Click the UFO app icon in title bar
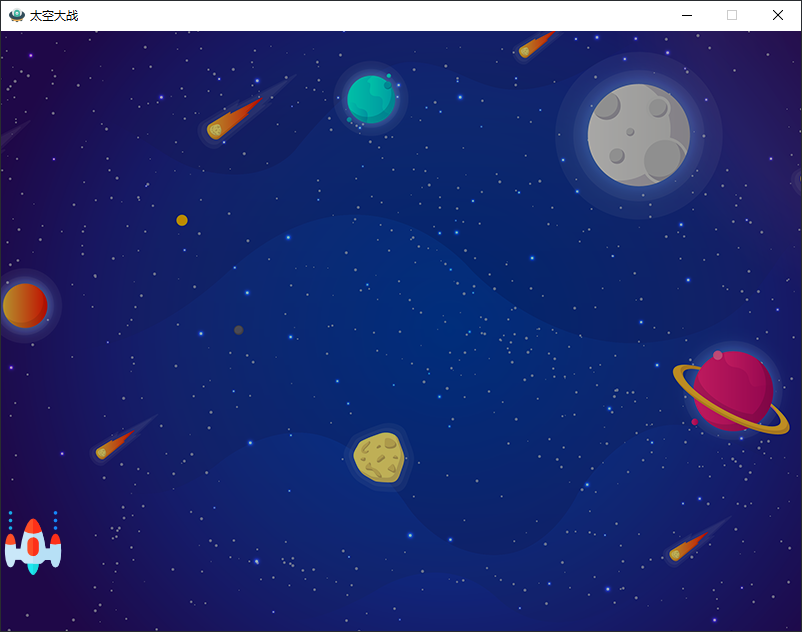The height and width of the screenshot is (632, 802). pyautogui.click(x=17, y=15)
